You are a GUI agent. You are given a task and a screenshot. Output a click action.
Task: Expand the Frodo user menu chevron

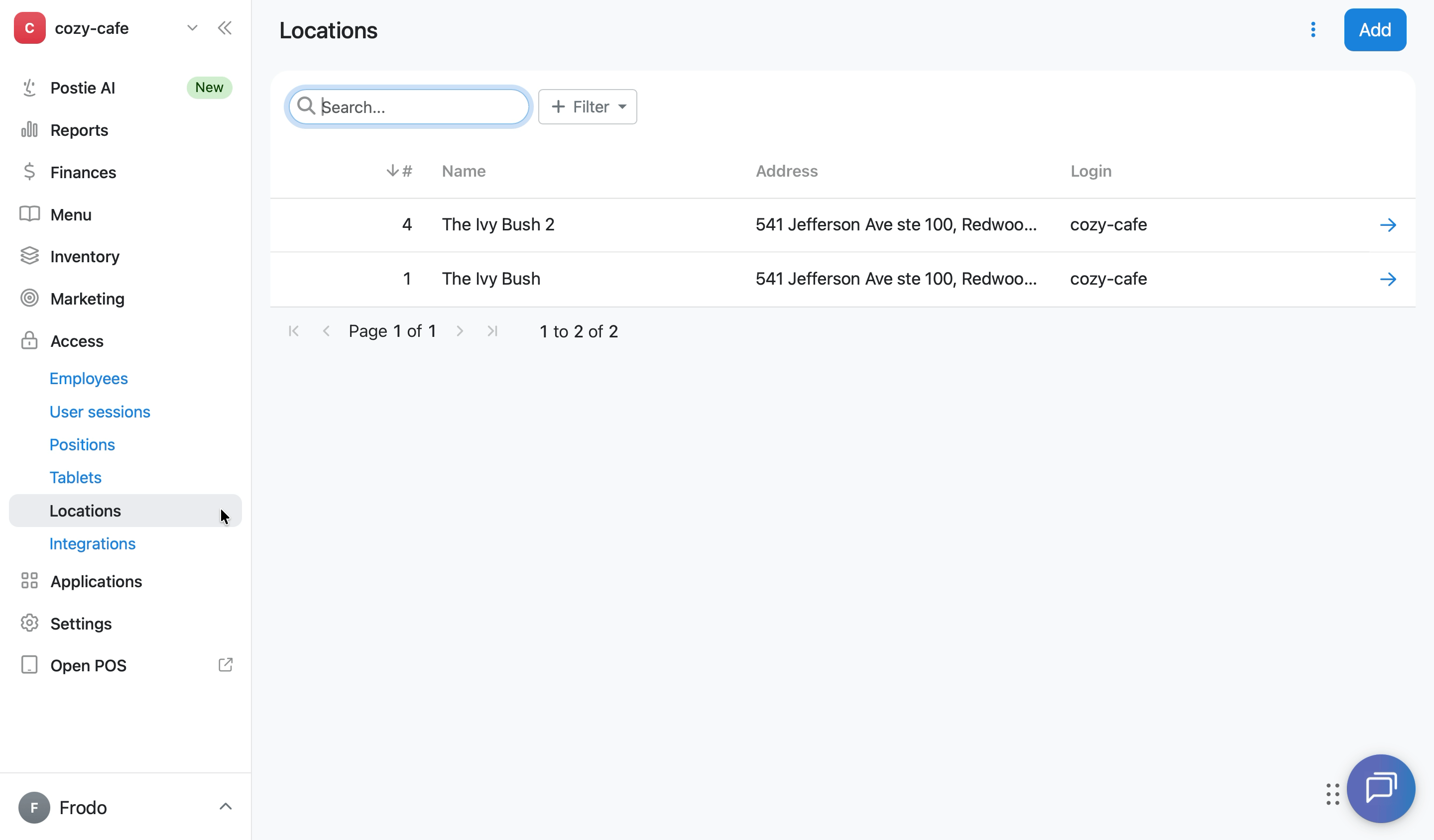click(x=226, y=807)
